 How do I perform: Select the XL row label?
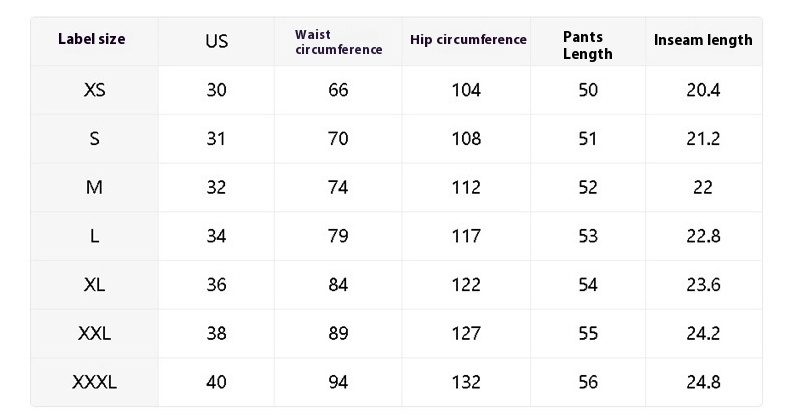pos(94,285)
